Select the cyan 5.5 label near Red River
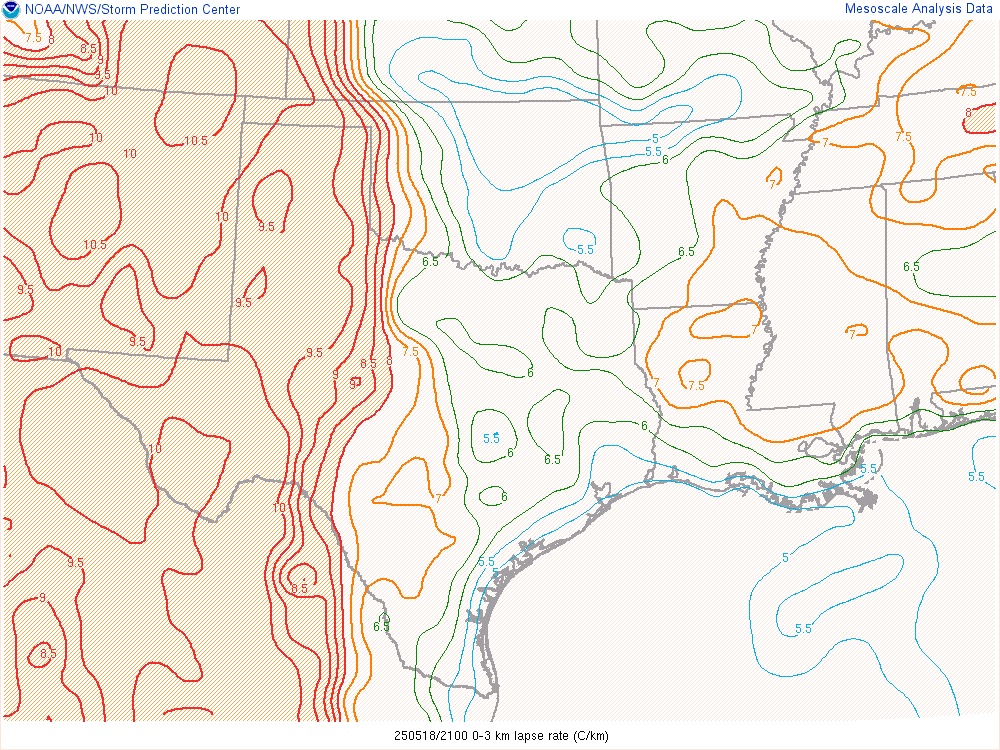1000x750 pixels. (585, 249)
